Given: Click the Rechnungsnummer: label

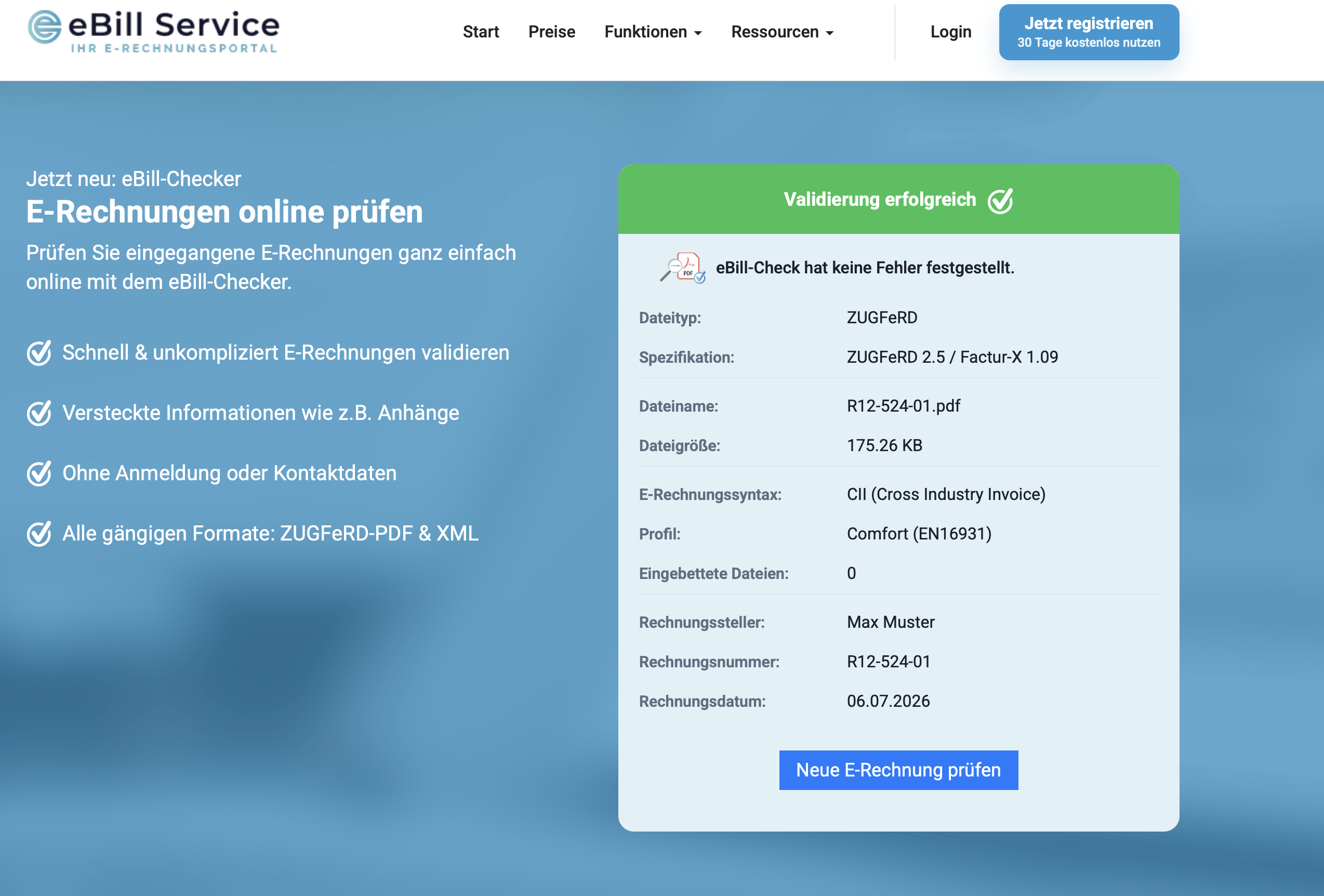Looking at the screenshot, I should point(709,662).
